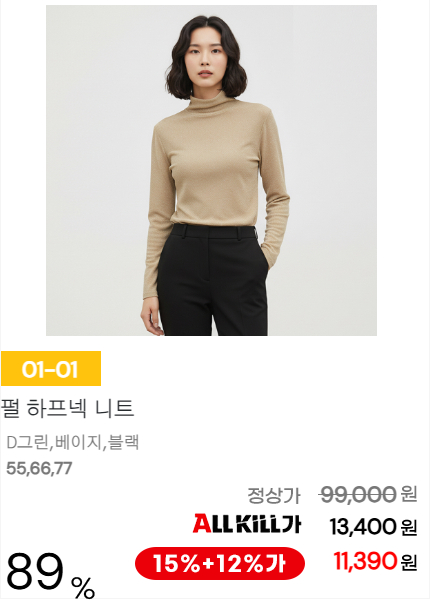
Task: Select the color options text D그린,베이지,블랙
Action: [73, 442]
